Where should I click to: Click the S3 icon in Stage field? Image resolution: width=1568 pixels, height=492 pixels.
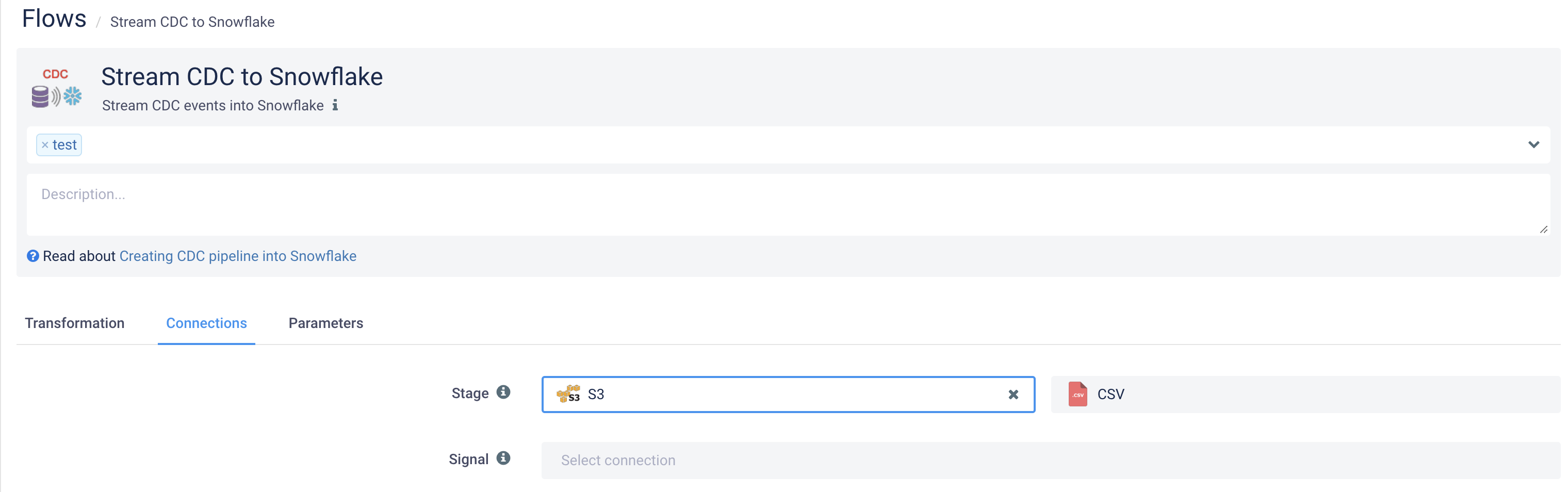click(568, 394)
